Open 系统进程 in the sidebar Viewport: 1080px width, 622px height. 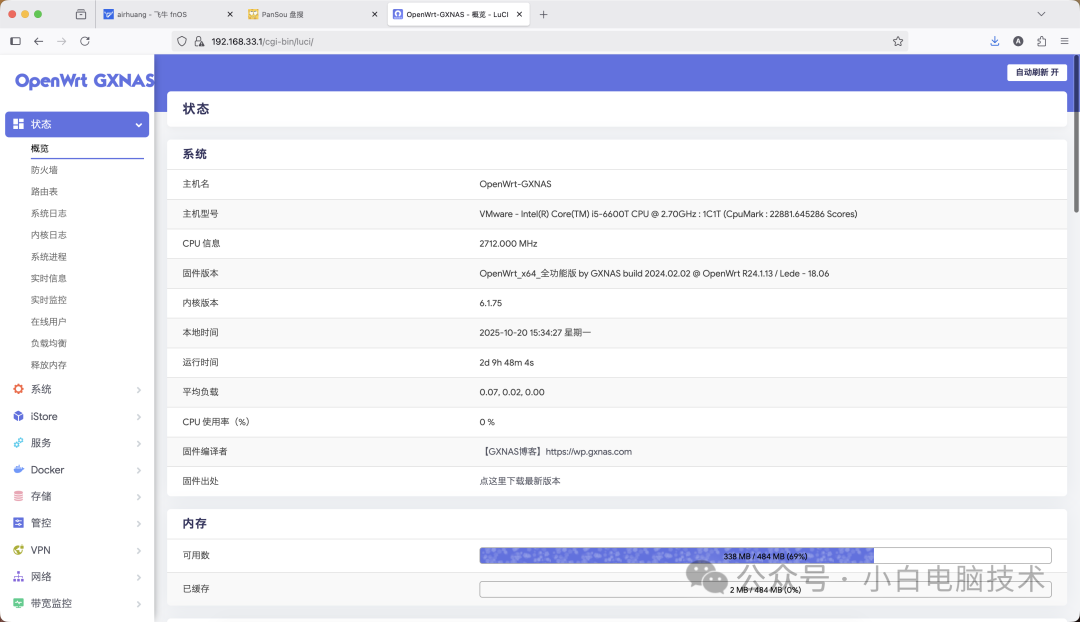[x=48, y=257]
